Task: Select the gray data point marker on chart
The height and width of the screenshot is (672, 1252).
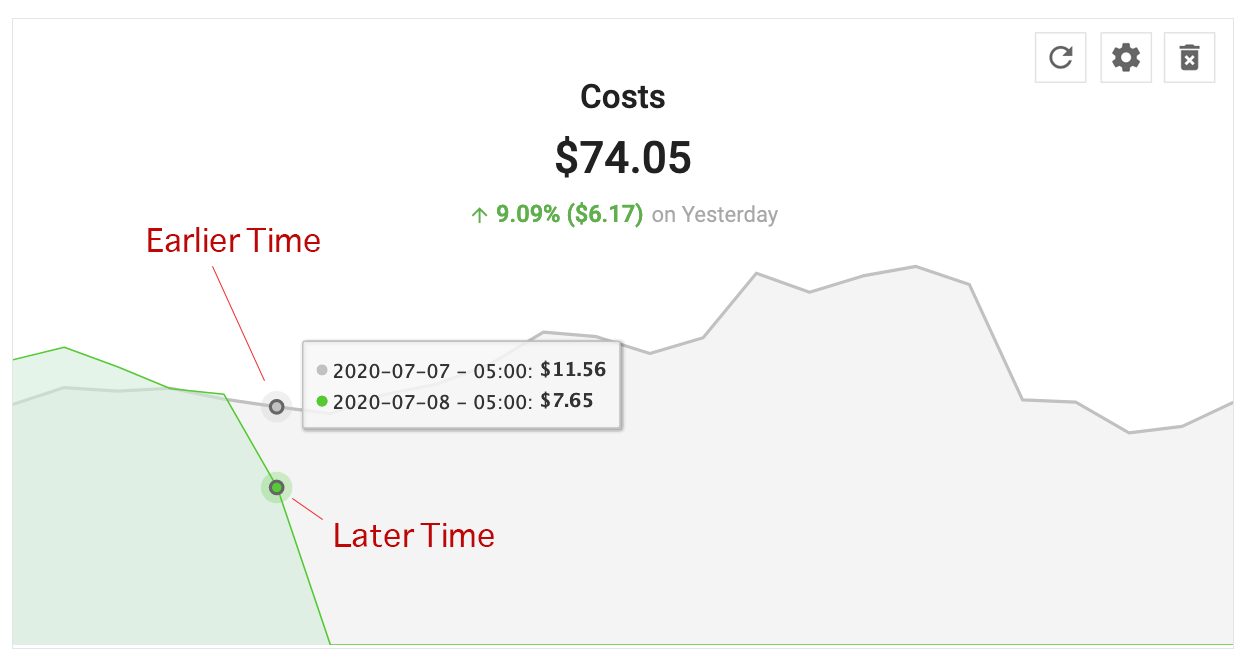Action: (277, 407)
